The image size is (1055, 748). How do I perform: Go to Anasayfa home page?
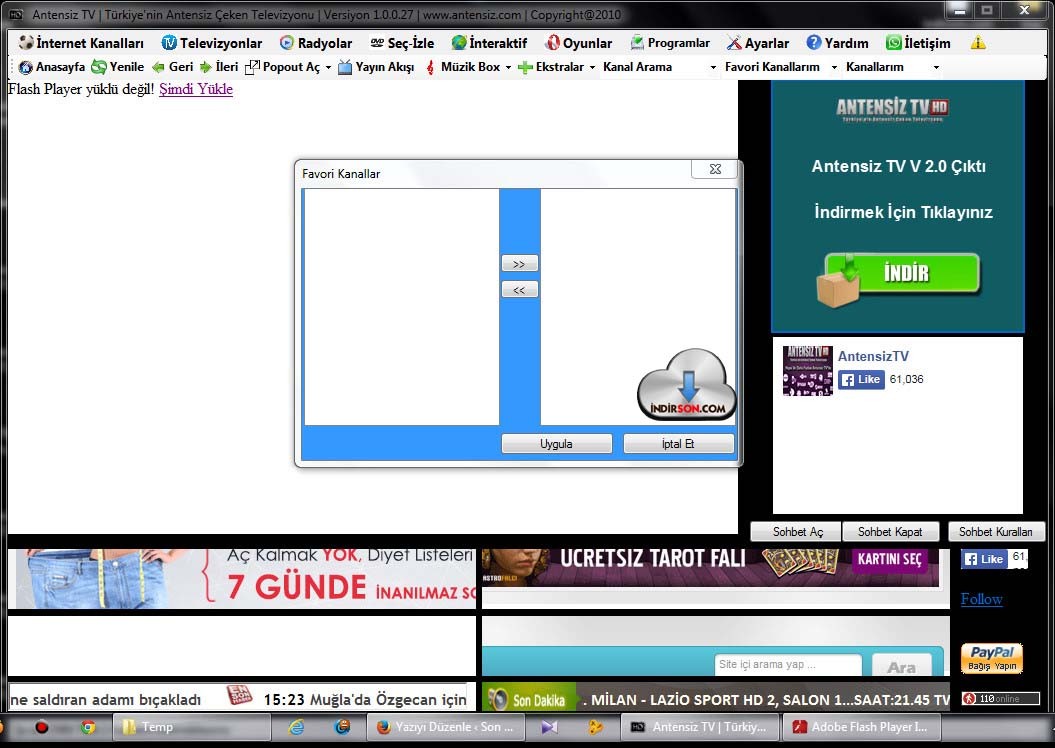click(52, 67)
